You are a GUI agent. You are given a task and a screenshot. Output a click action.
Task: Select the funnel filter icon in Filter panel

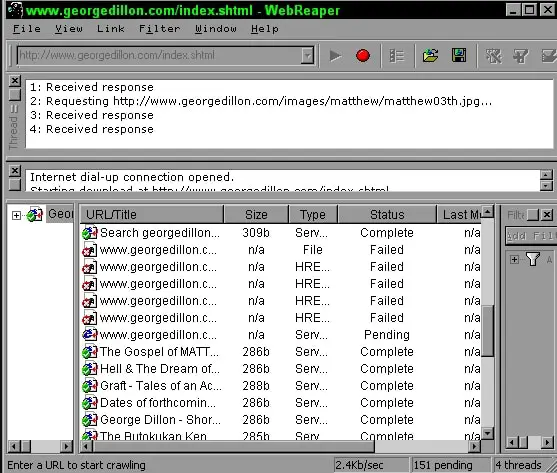(532, 259)
